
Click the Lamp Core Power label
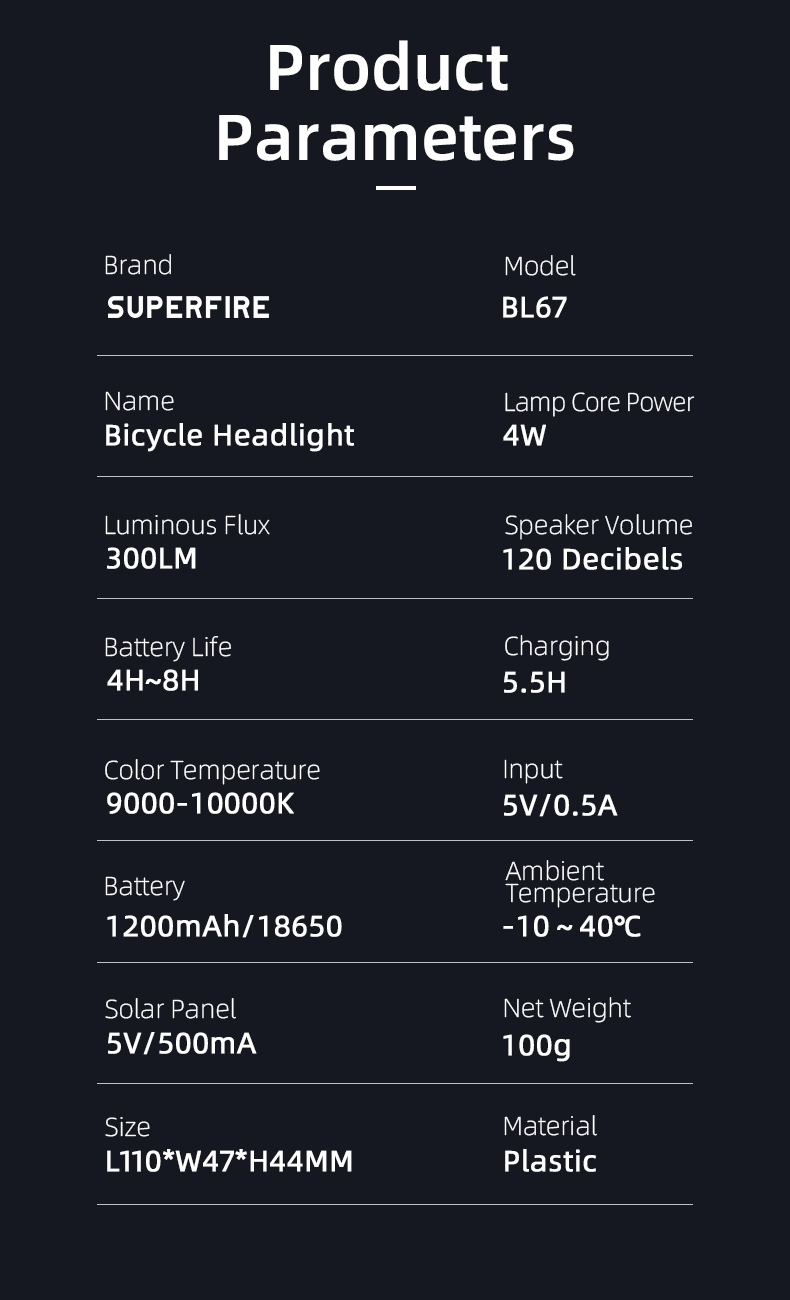pyautogui.click(x=598, y=402)
